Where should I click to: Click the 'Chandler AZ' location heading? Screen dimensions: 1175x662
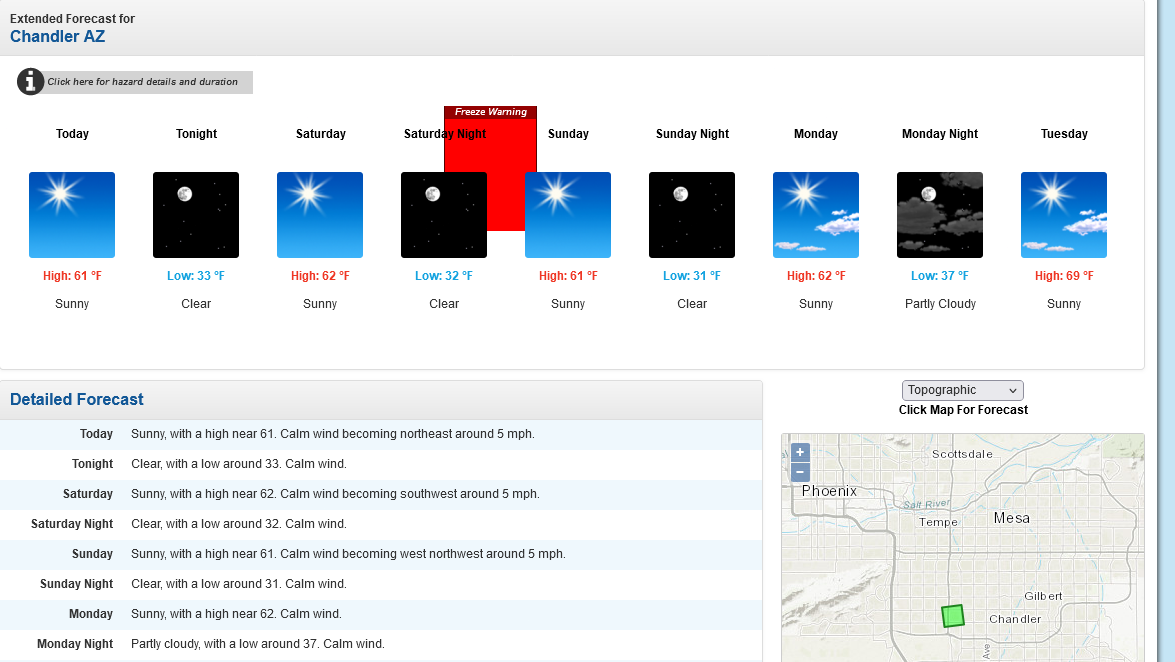57,37
